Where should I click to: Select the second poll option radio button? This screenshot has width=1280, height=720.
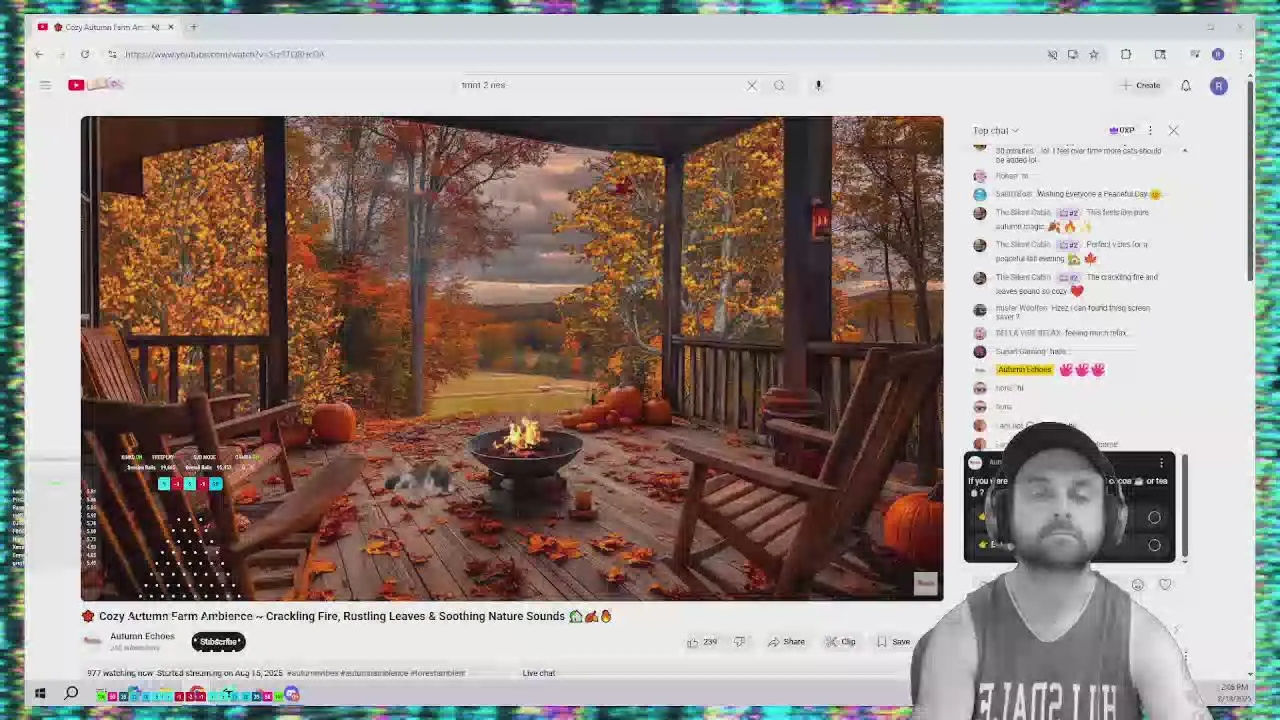click(x=1154, y=545)
